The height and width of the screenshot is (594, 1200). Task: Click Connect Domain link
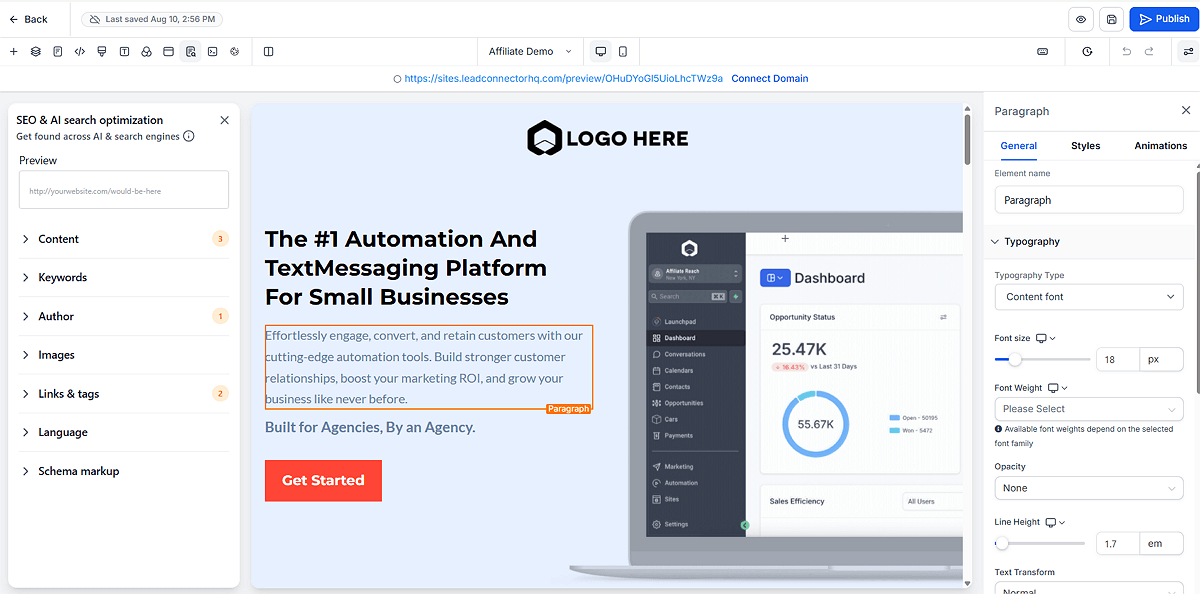click(770, 78)
